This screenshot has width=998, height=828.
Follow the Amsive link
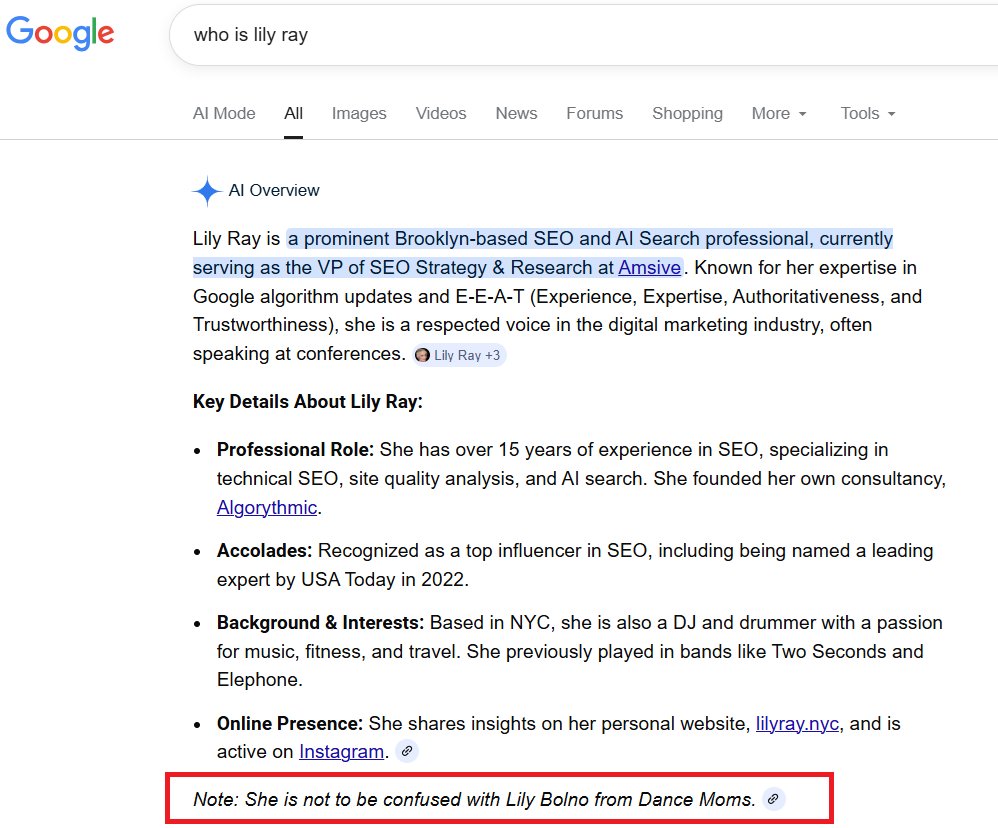click(x=649, y=267)
